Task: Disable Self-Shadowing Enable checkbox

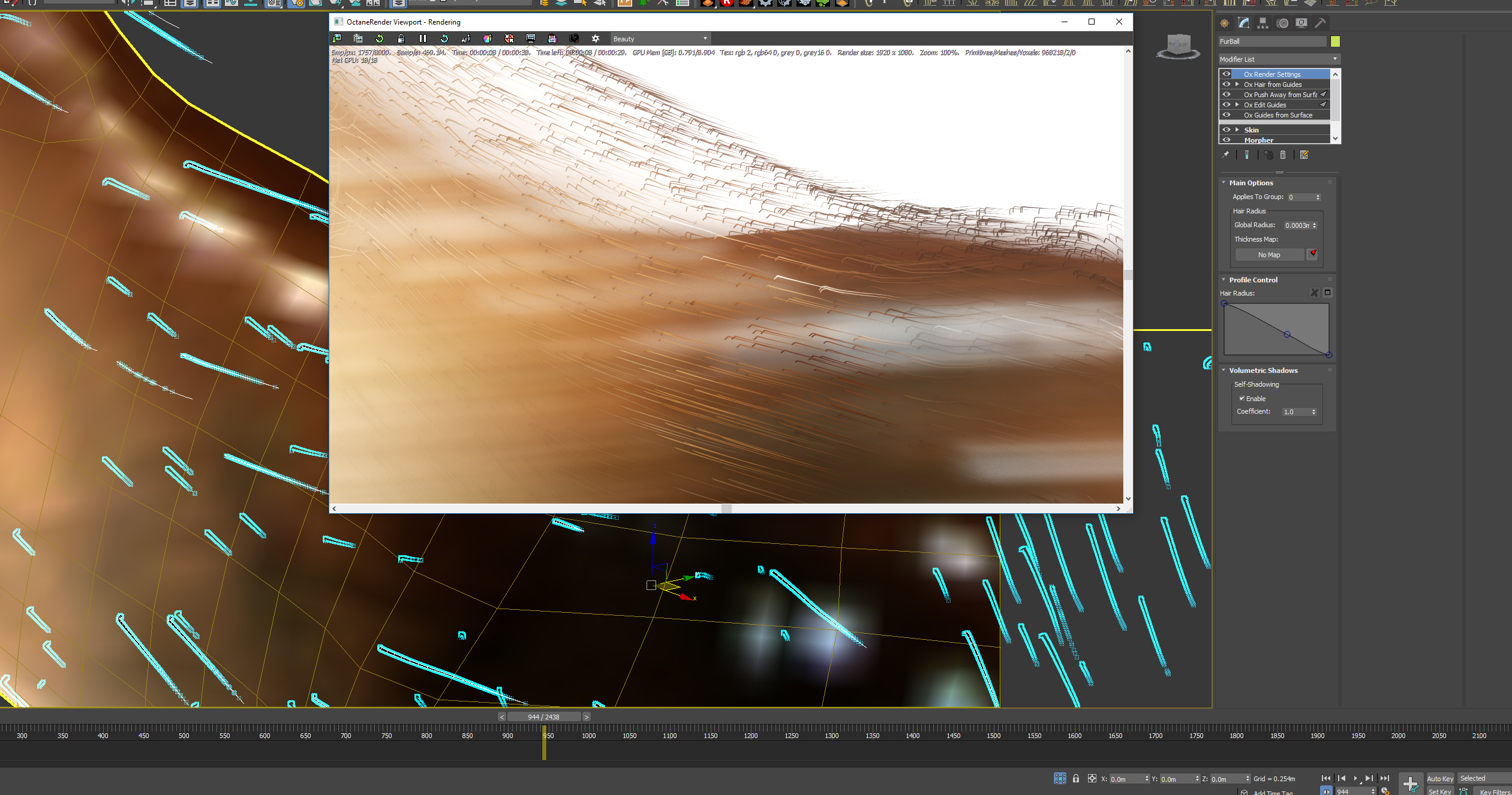Action: coord(1242,398)
